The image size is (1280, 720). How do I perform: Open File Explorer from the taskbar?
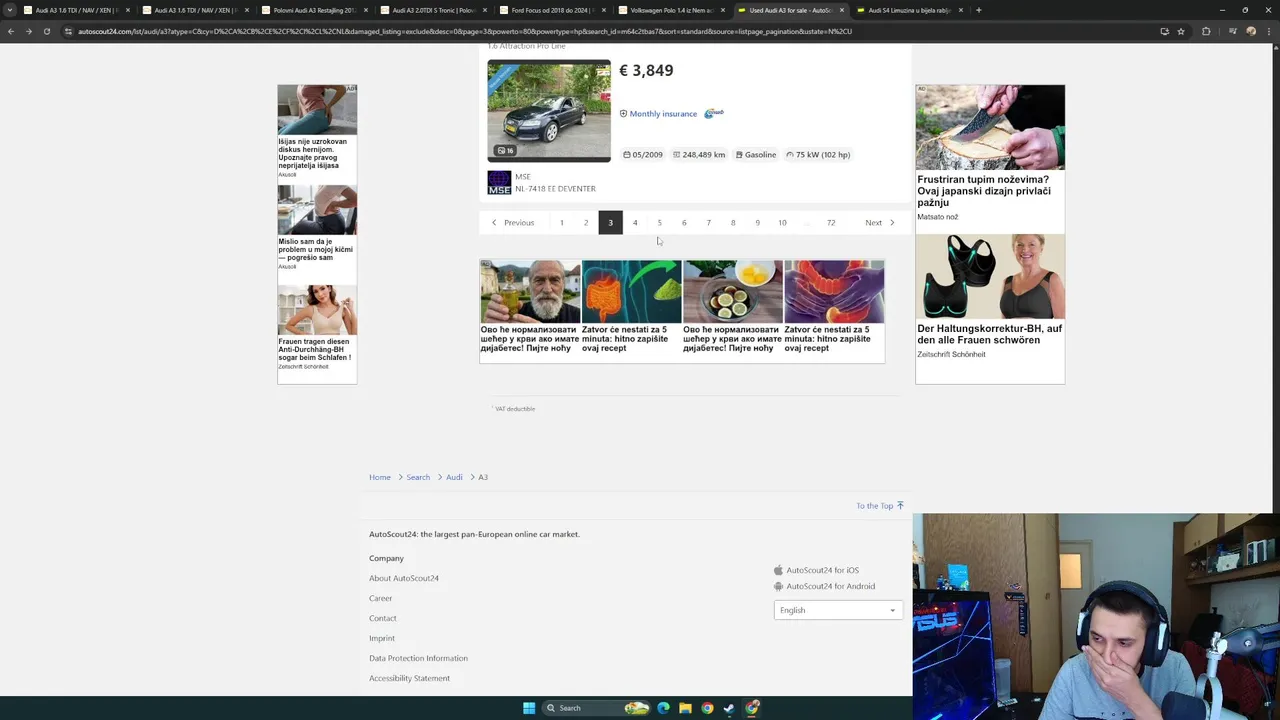(685, 708)
